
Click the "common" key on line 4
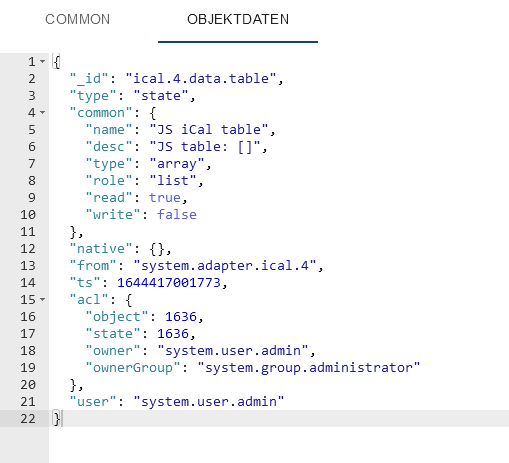click(101, 113)
